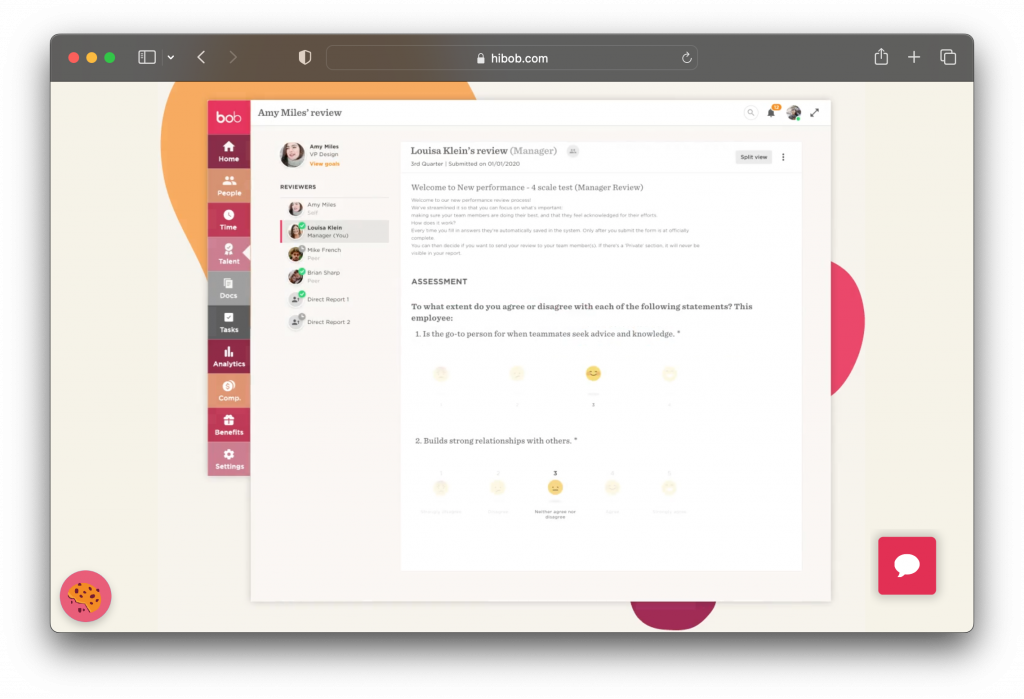Select the fourth faded face for question 1

669,373
